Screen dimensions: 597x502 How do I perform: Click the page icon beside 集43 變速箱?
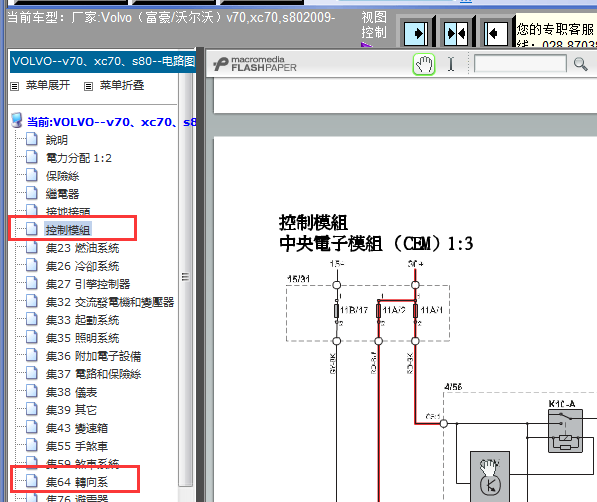point(32,427)
